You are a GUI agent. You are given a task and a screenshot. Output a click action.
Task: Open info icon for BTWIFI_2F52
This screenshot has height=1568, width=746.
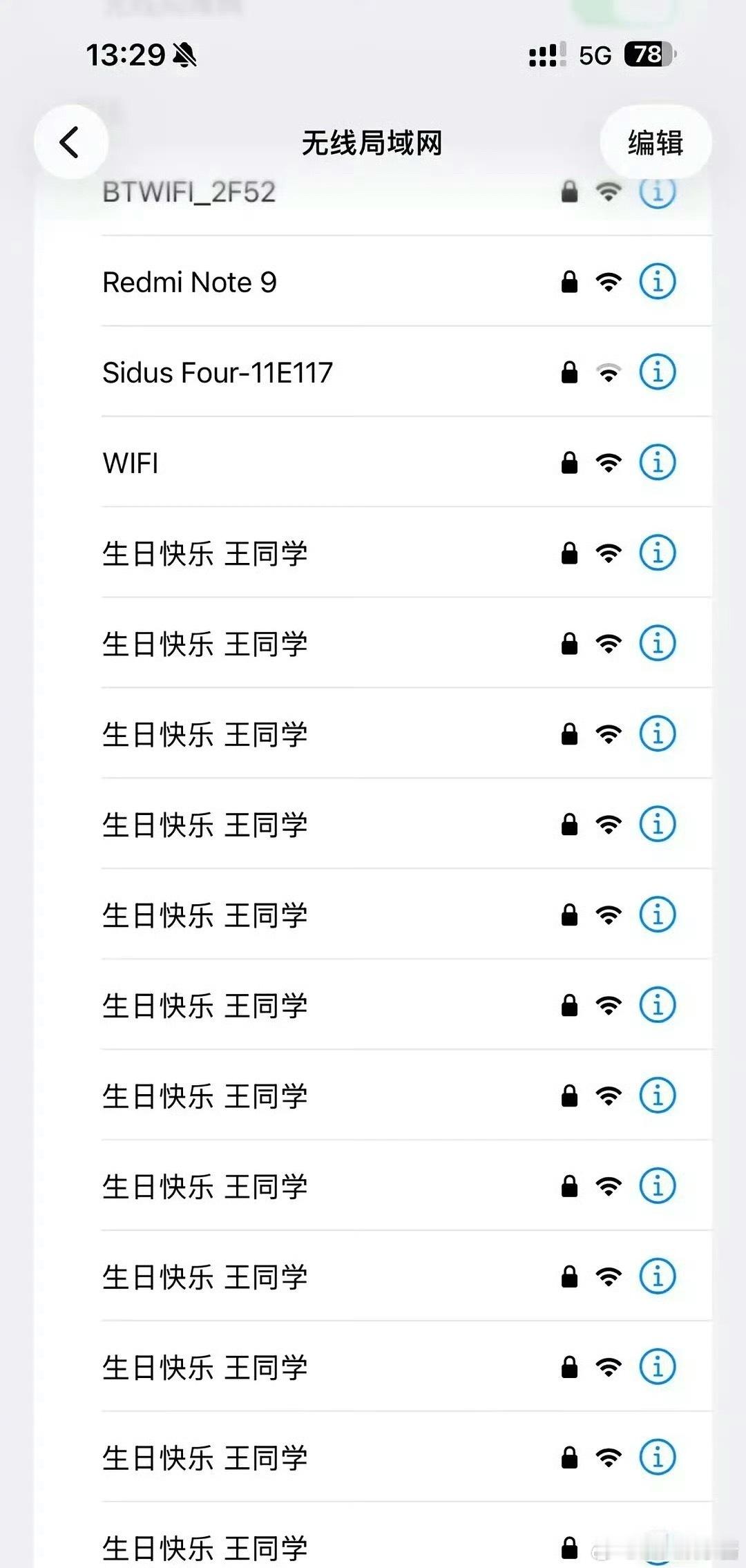657,191
